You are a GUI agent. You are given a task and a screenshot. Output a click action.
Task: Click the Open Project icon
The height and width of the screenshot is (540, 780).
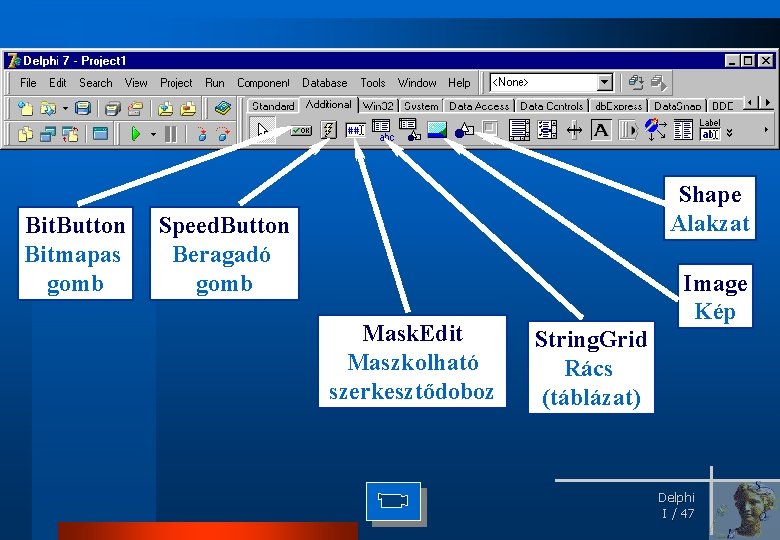pos(135,108)
